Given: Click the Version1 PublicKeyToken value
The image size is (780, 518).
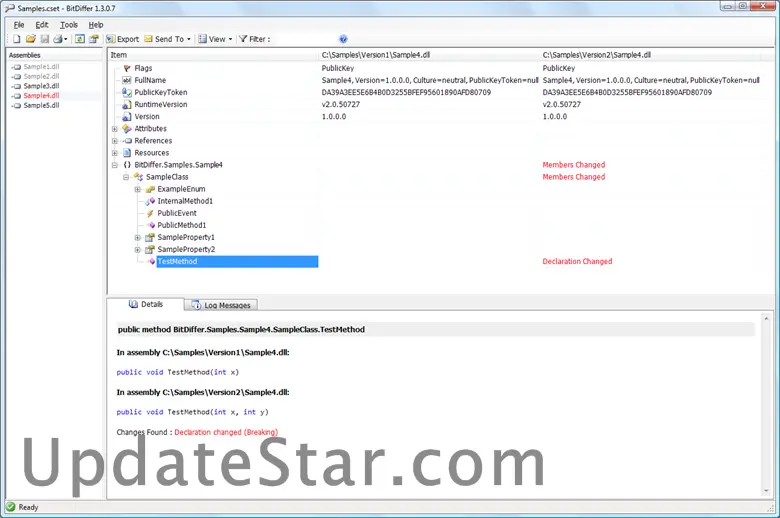Looking at the screenshot, I should pos(406,92).
